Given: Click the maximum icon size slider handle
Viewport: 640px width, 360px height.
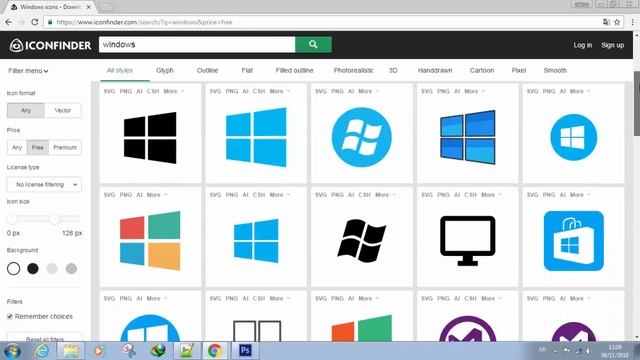Looking at the screenshot, I should [x=54, y=219].
